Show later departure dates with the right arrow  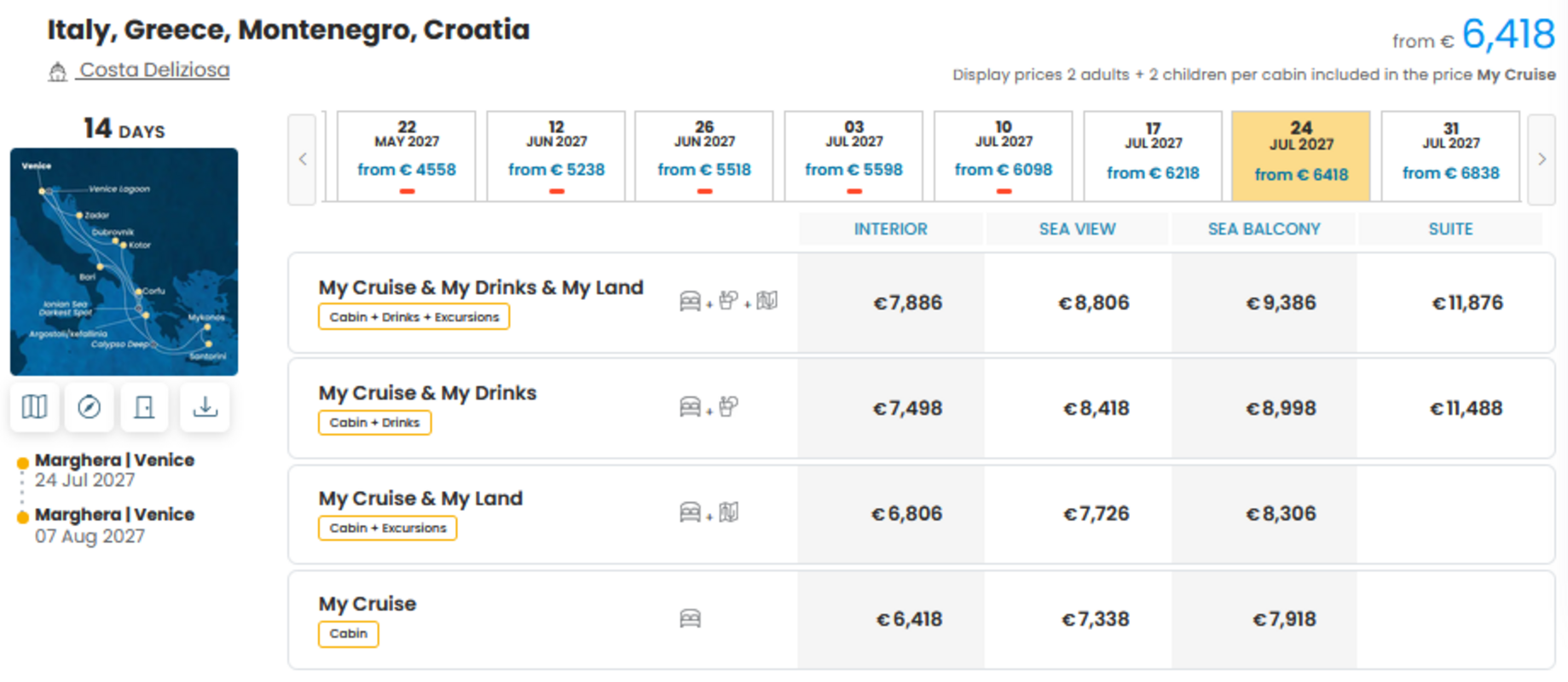tap(1542, 159)
